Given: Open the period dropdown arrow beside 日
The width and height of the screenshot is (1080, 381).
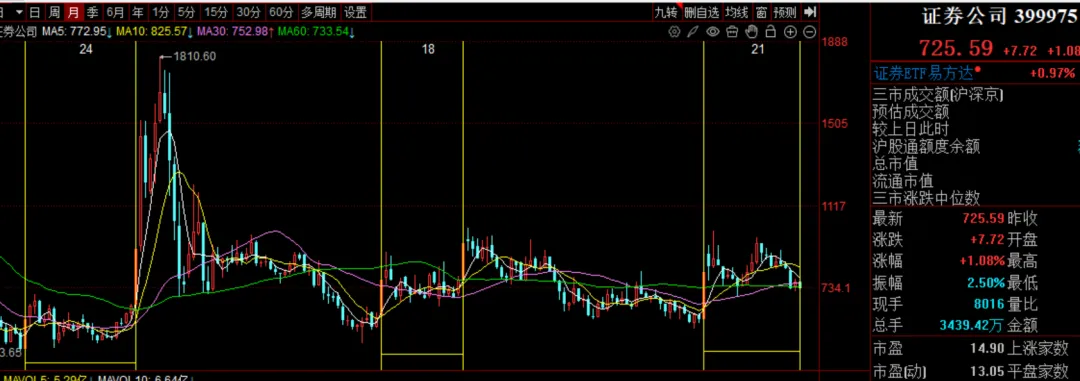Looking at the screenshot, I should pos(20,12).
